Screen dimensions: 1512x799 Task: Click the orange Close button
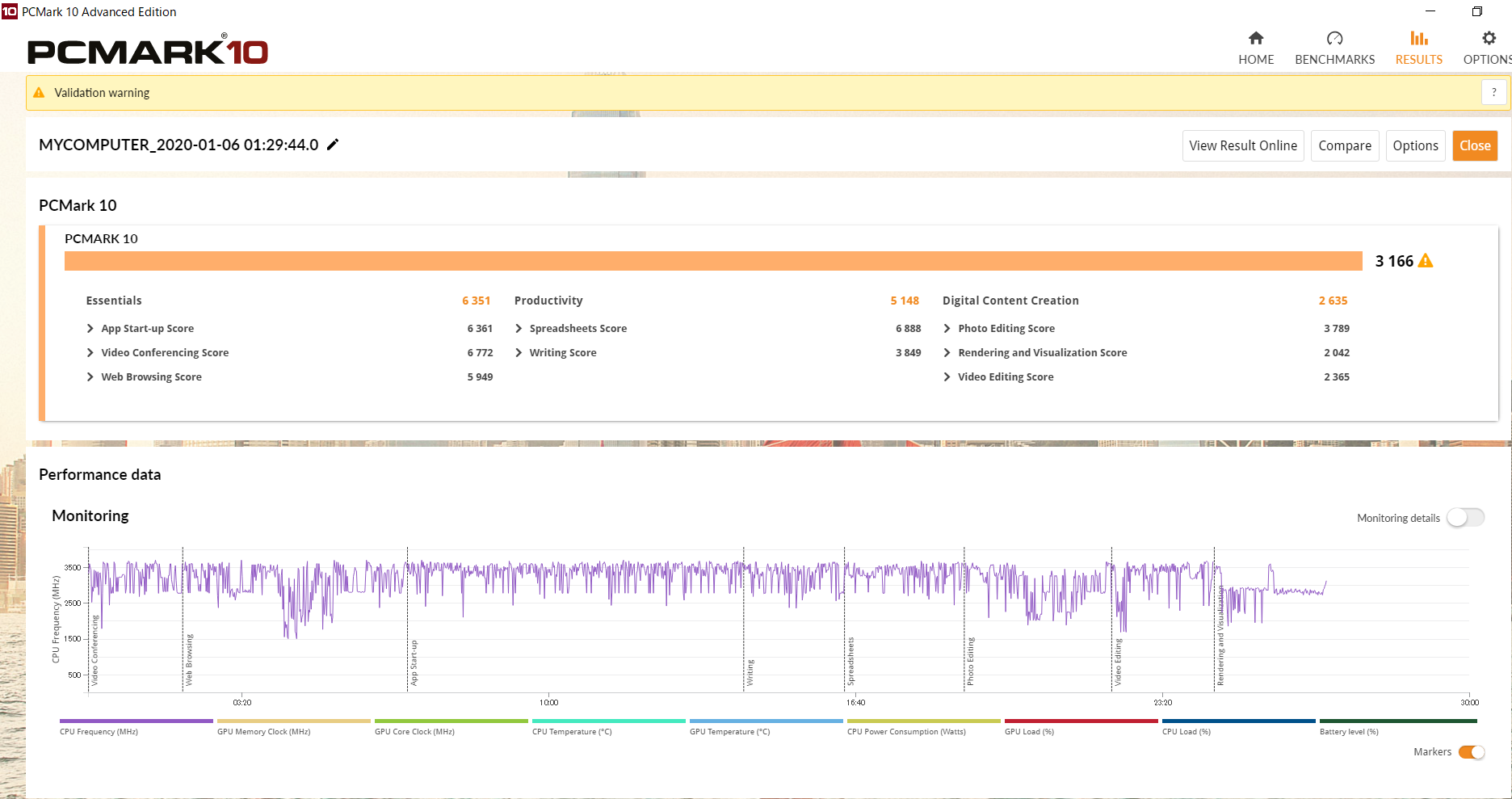(1475, 146)
